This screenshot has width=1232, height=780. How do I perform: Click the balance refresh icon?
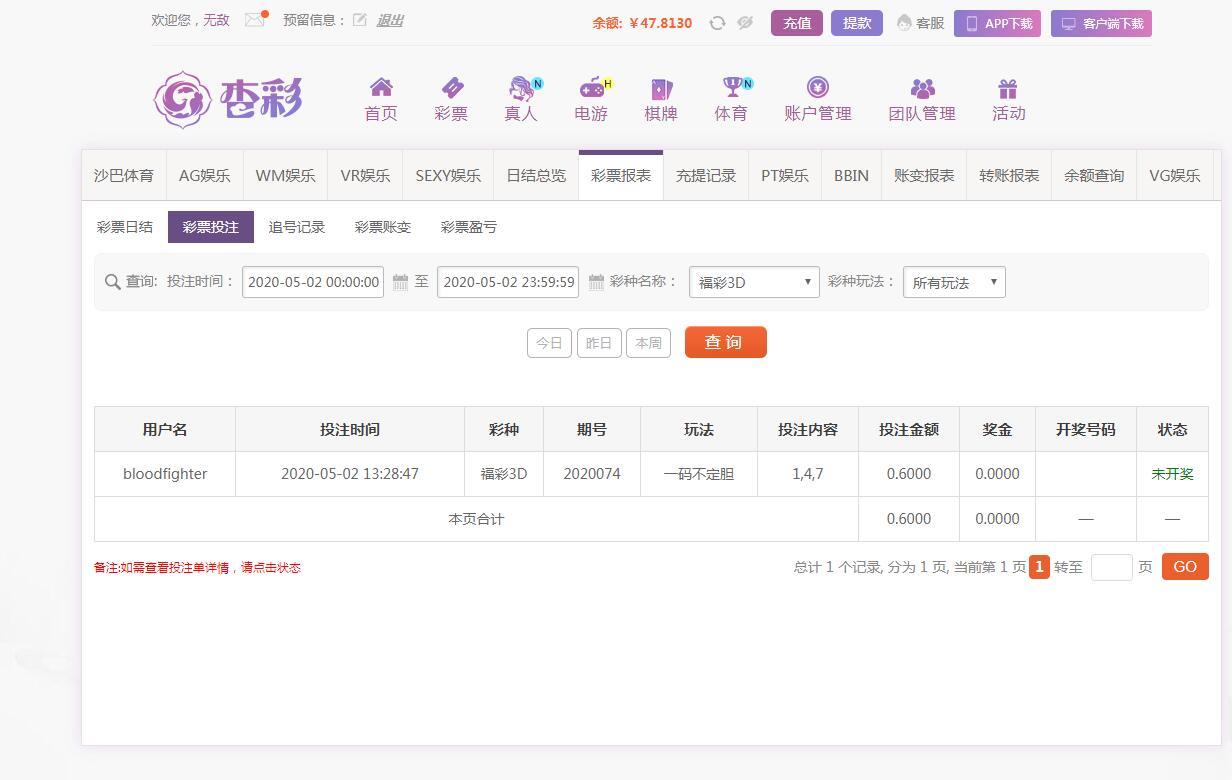tap(717, 23)
